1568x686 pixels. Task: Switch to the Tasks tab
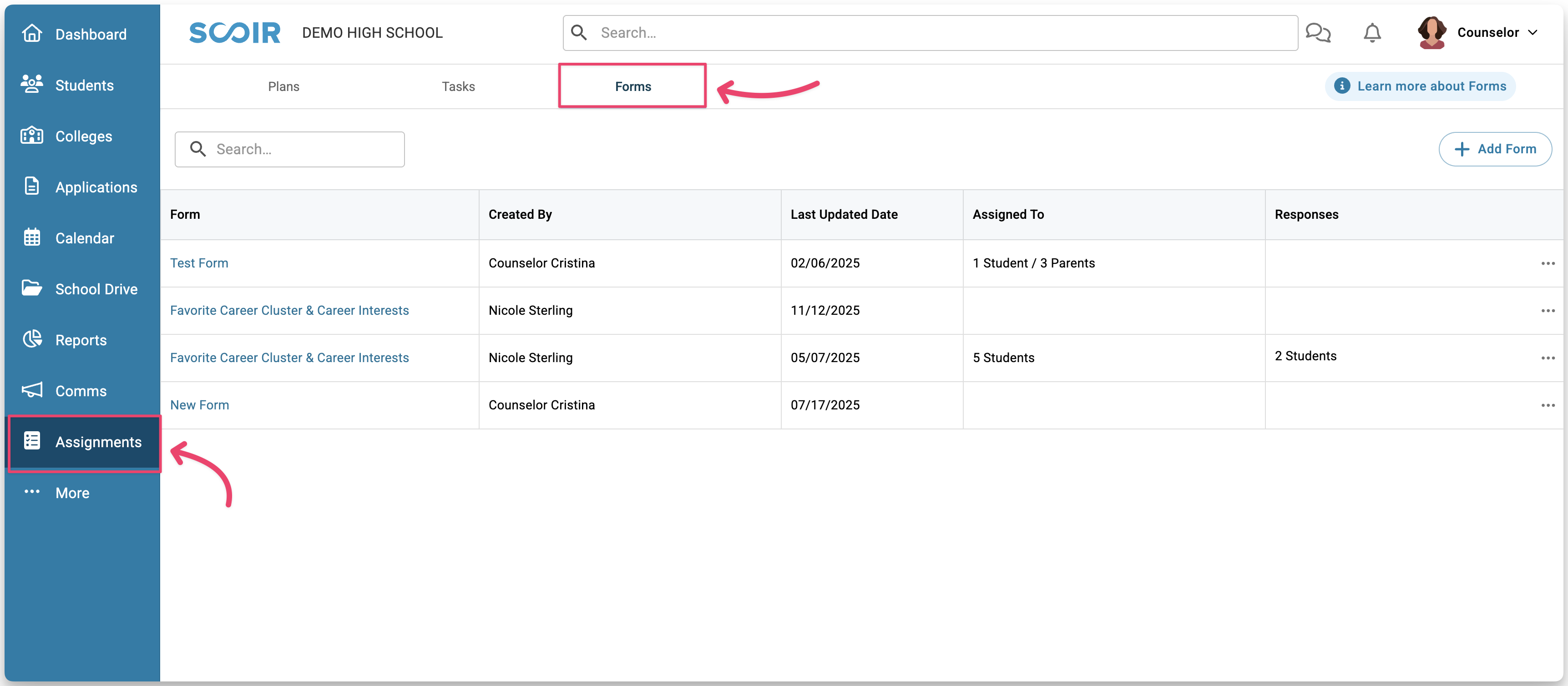pos(458,86)
